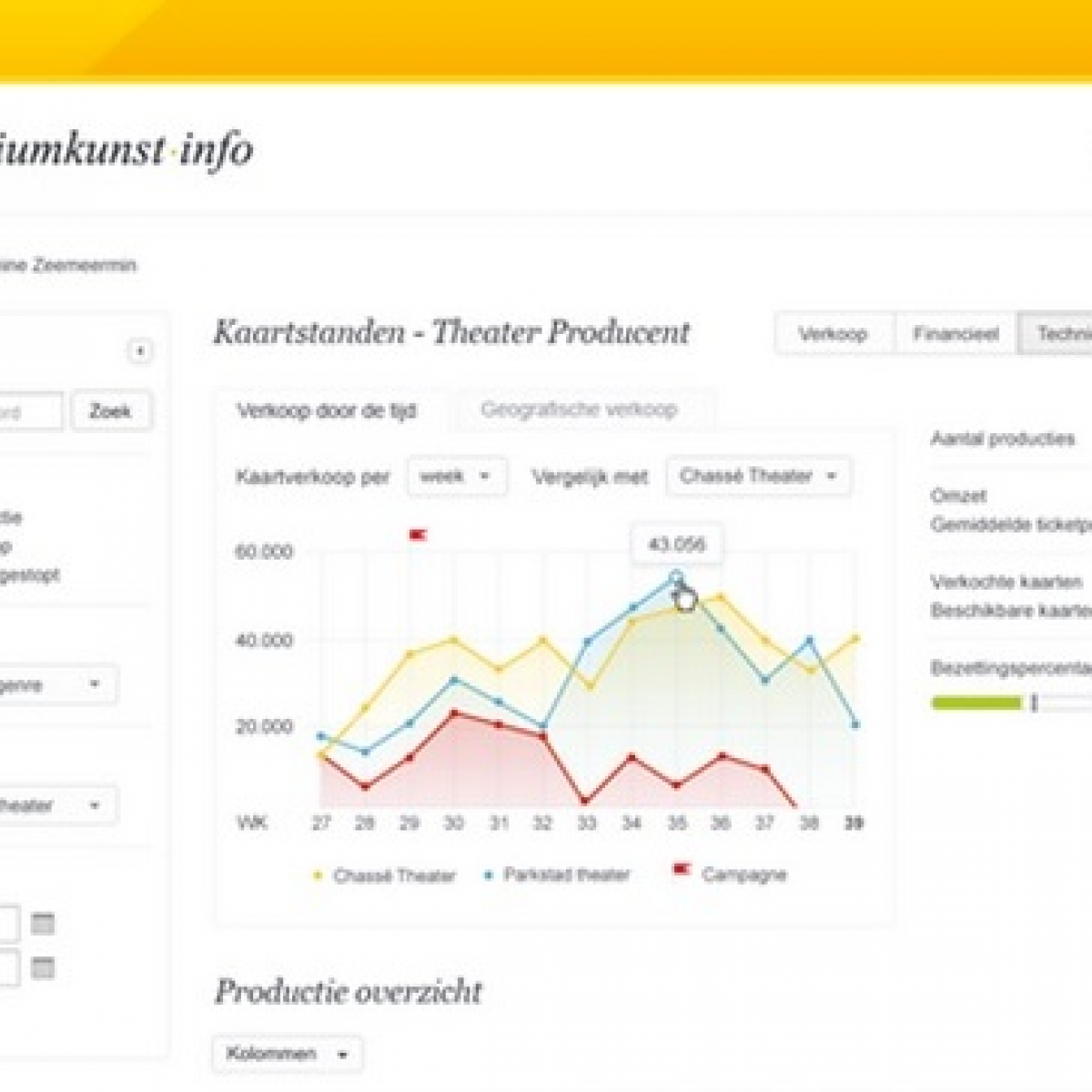Click the Chassé Theater point at week 36
Viewport: 1092px width, 1092px height.
click(721, 597)
